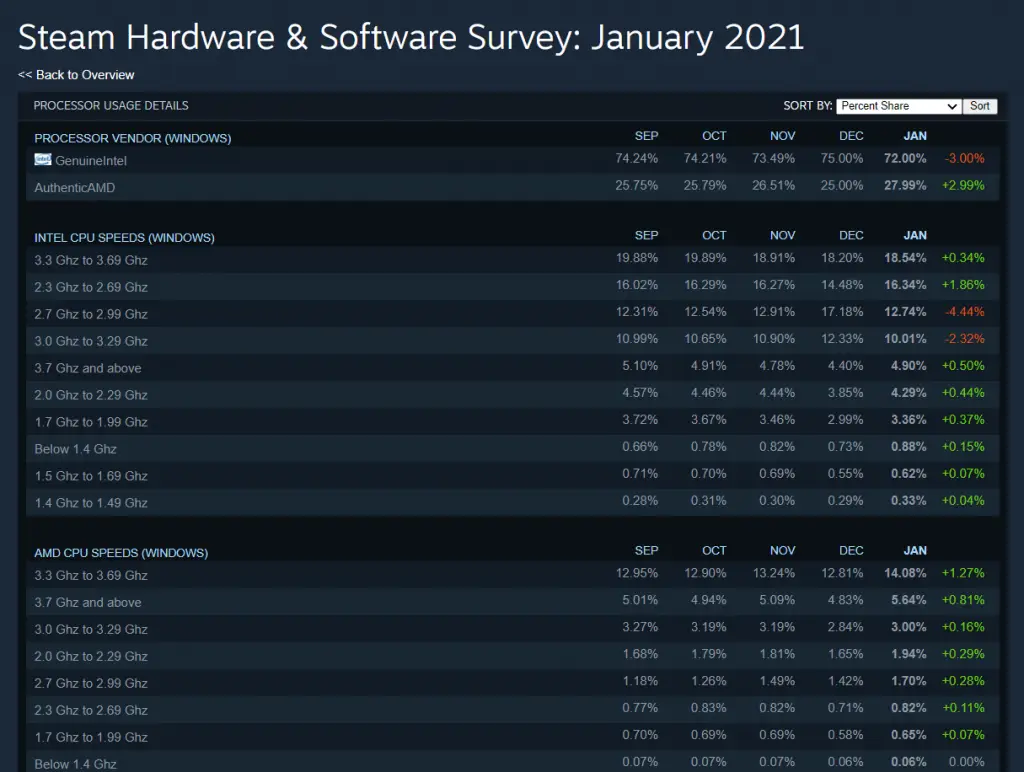1024x772 pixels.
Task: Click AuthenticAMD November value 26.51%
Action: click(x=773, y=185)
